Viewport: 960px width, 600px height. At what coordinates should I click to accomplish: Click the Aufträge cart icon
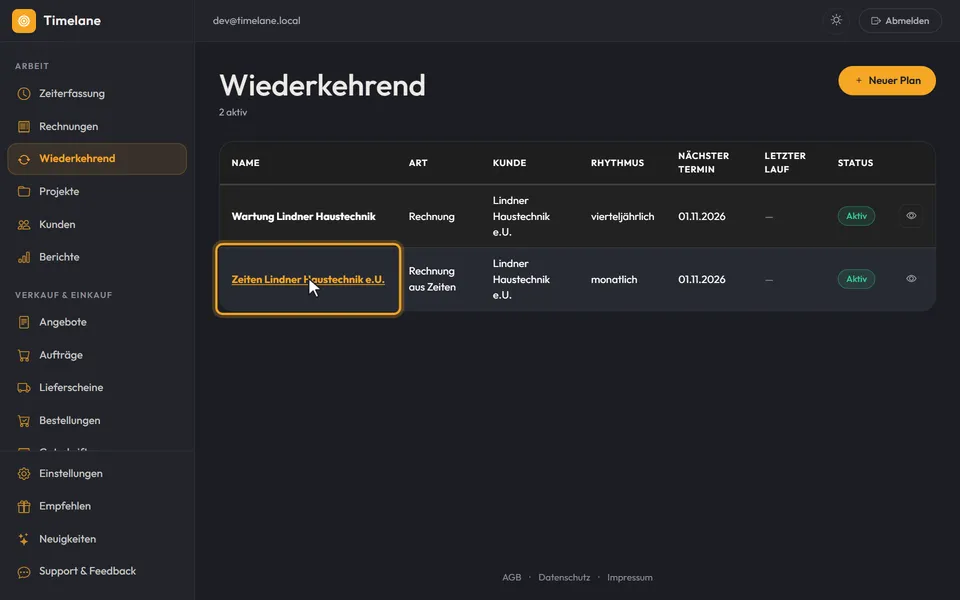coord(24,355)
